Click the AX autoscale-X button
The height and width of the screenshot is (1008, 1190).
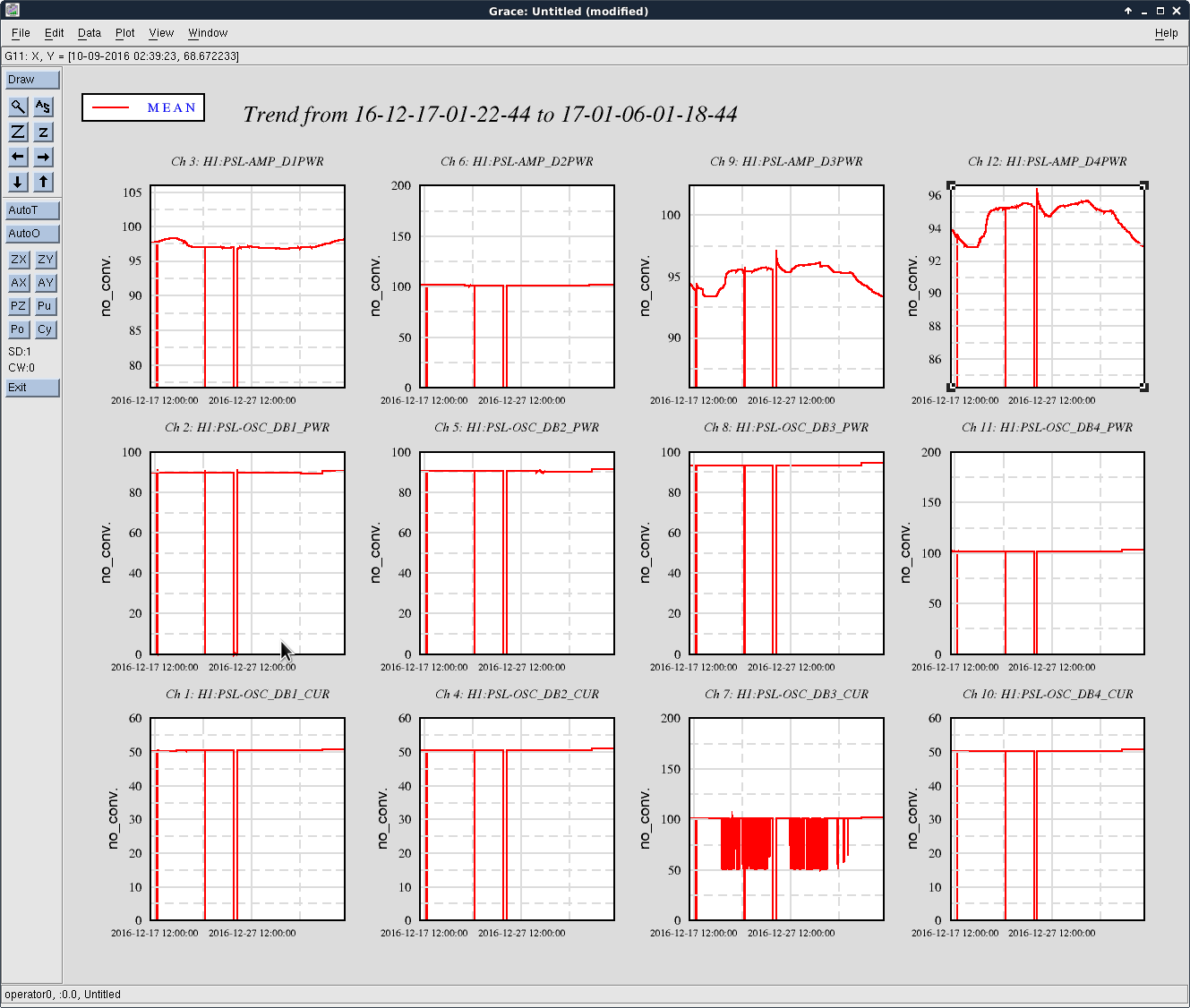[19, 283]
